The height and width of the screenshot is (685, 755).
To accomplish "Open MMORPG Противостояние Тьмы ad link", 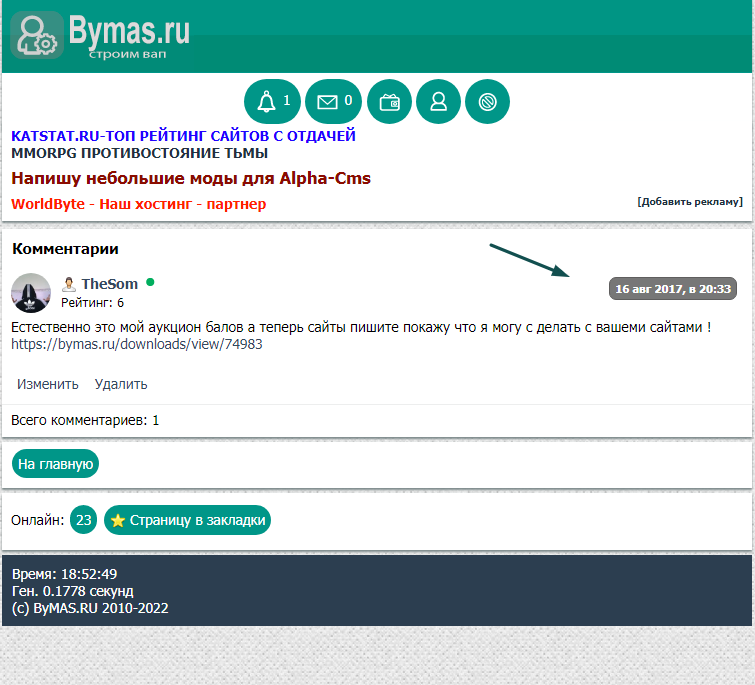I will point(139,153).
